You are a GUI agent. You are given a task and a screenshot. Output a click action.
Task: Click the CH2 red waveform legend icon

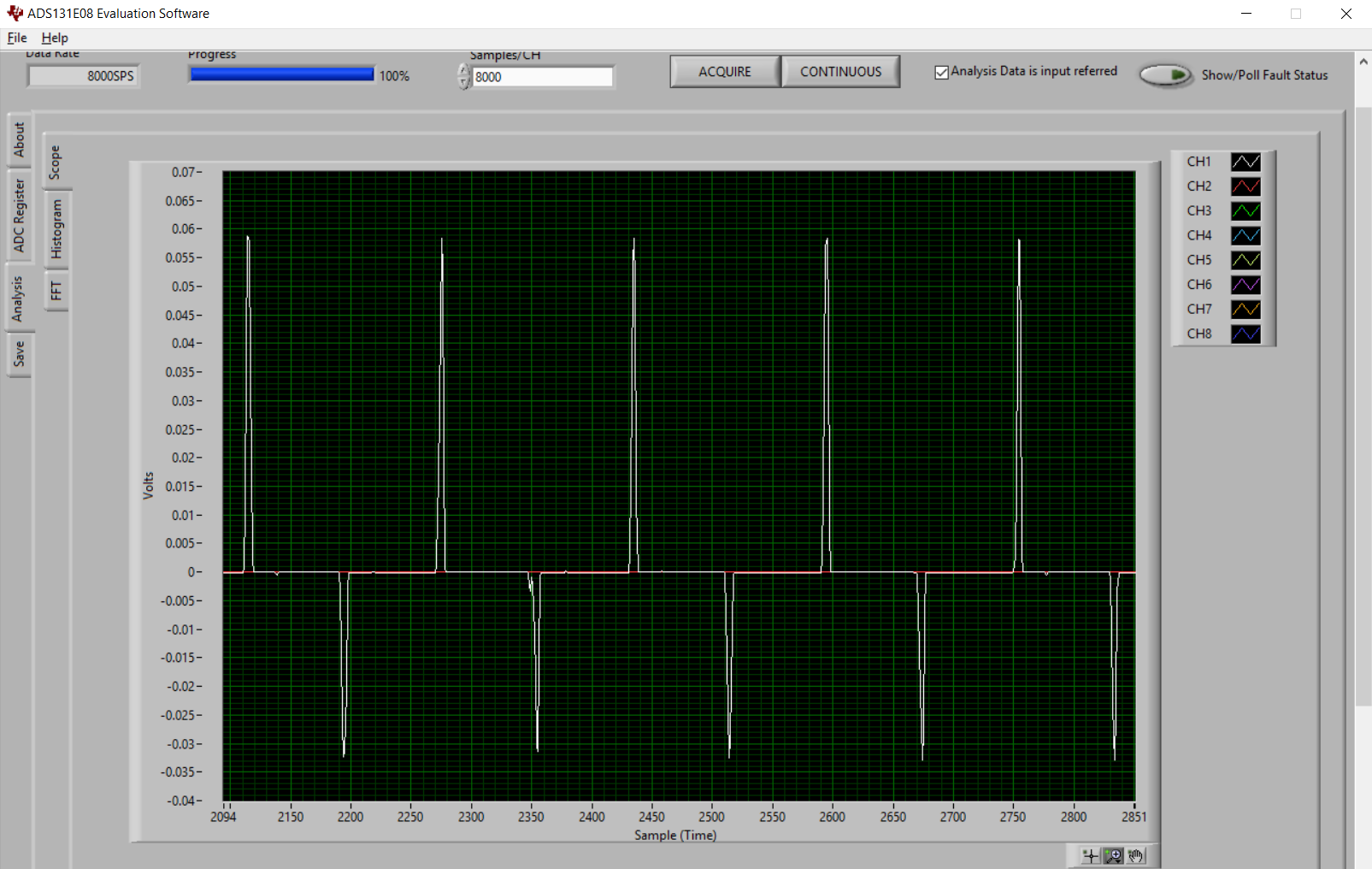[1245, 186]
